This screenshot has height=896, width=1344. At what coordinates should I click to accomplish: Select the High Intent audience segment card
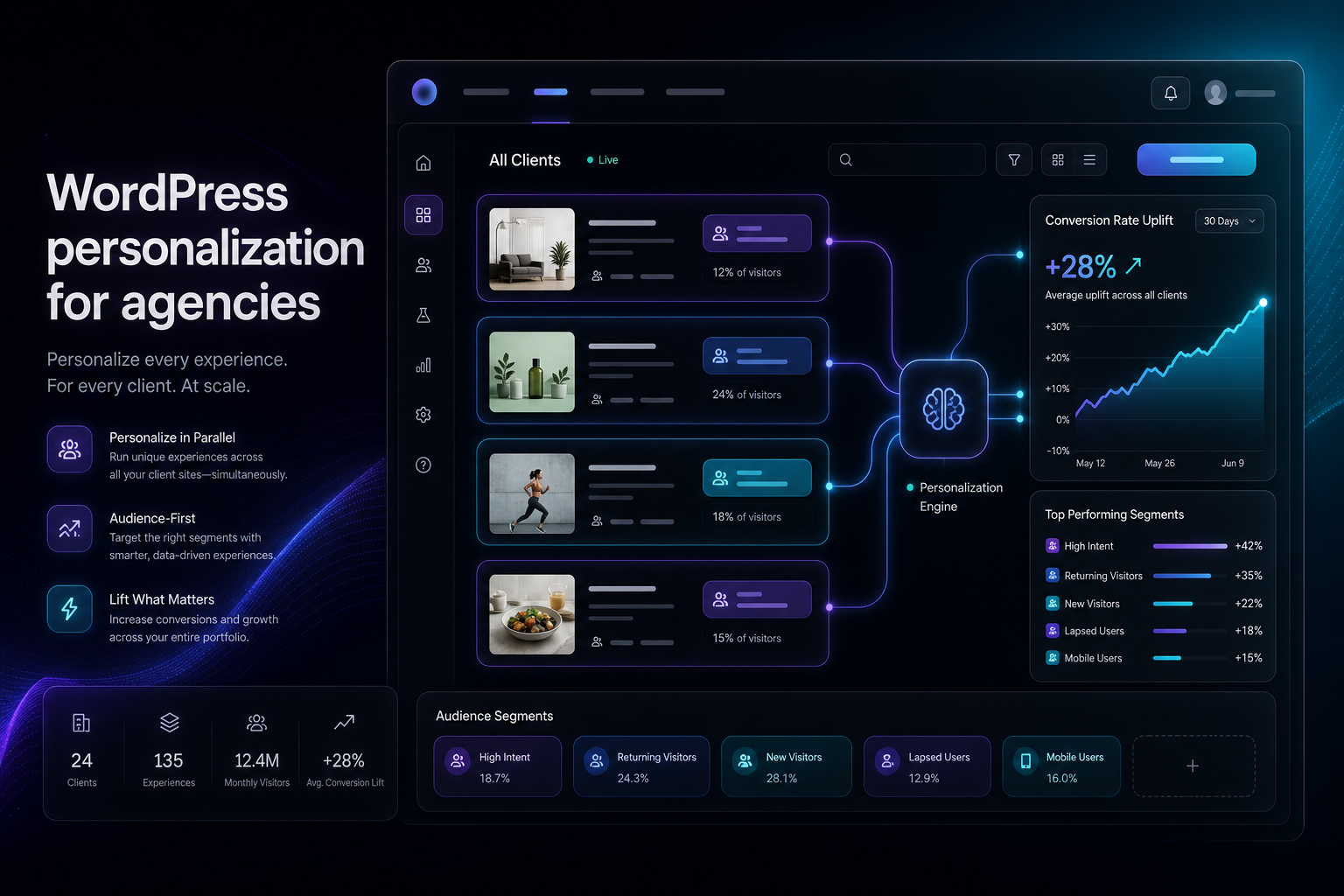(x=497, y=766)
